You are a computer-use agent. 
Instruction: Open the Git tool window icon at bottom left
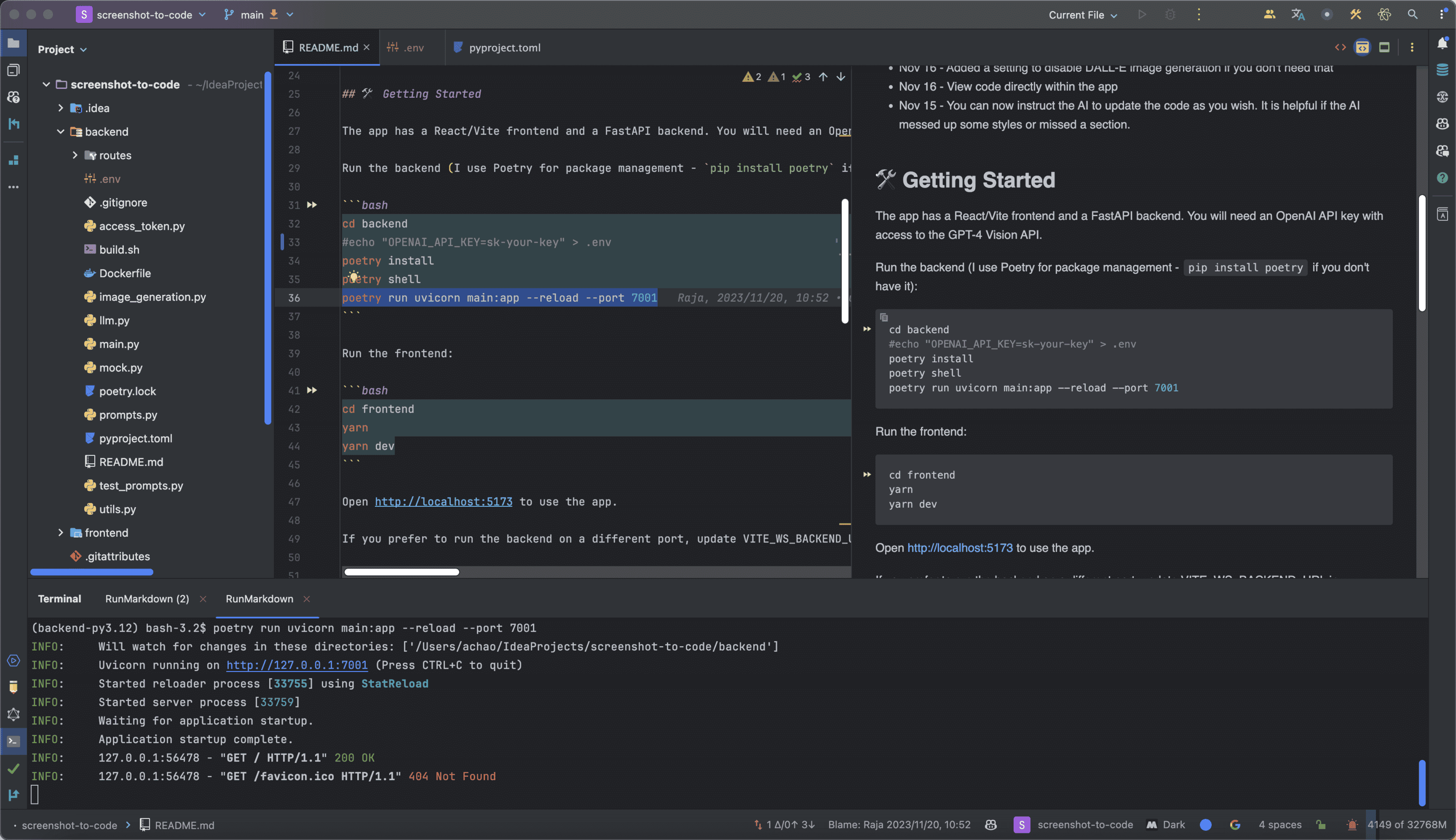(13, 795)
